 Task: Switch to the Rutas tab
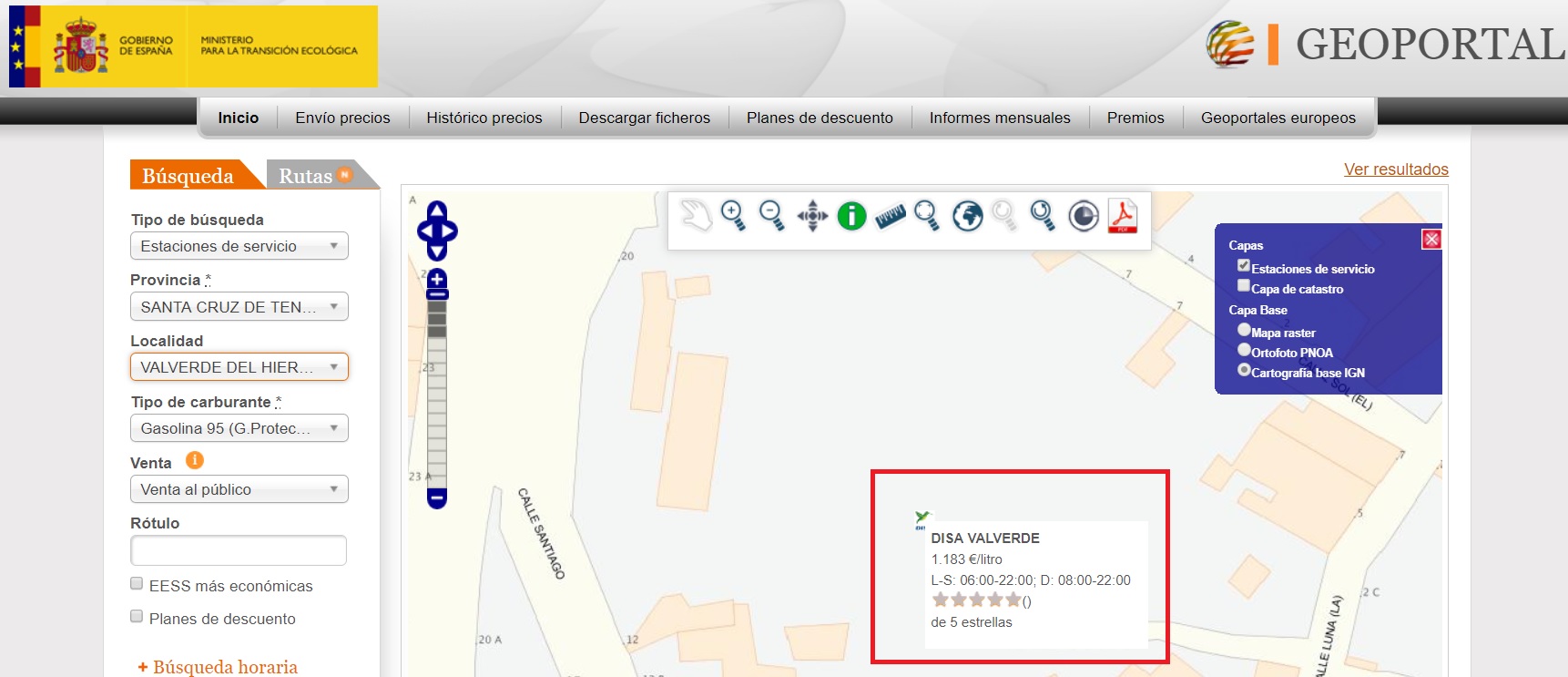coord(315,175)
